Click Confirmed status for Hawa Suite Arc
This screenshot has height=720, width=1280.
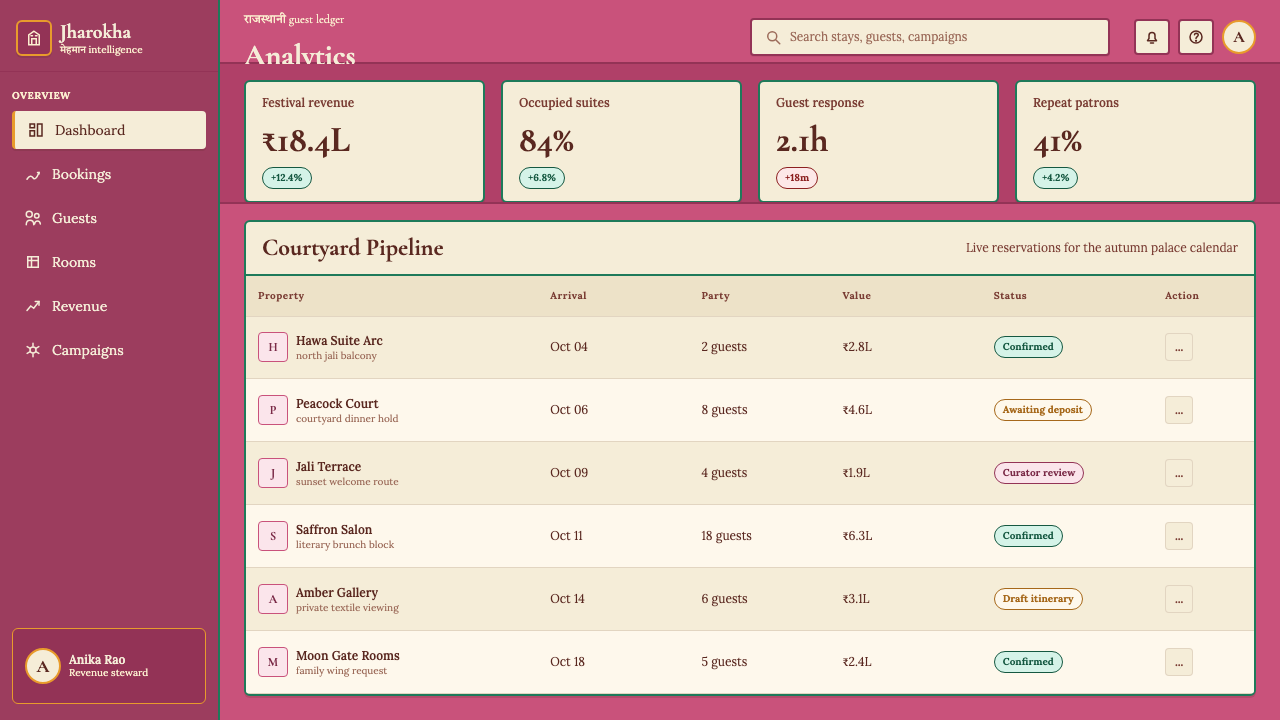1028,347
